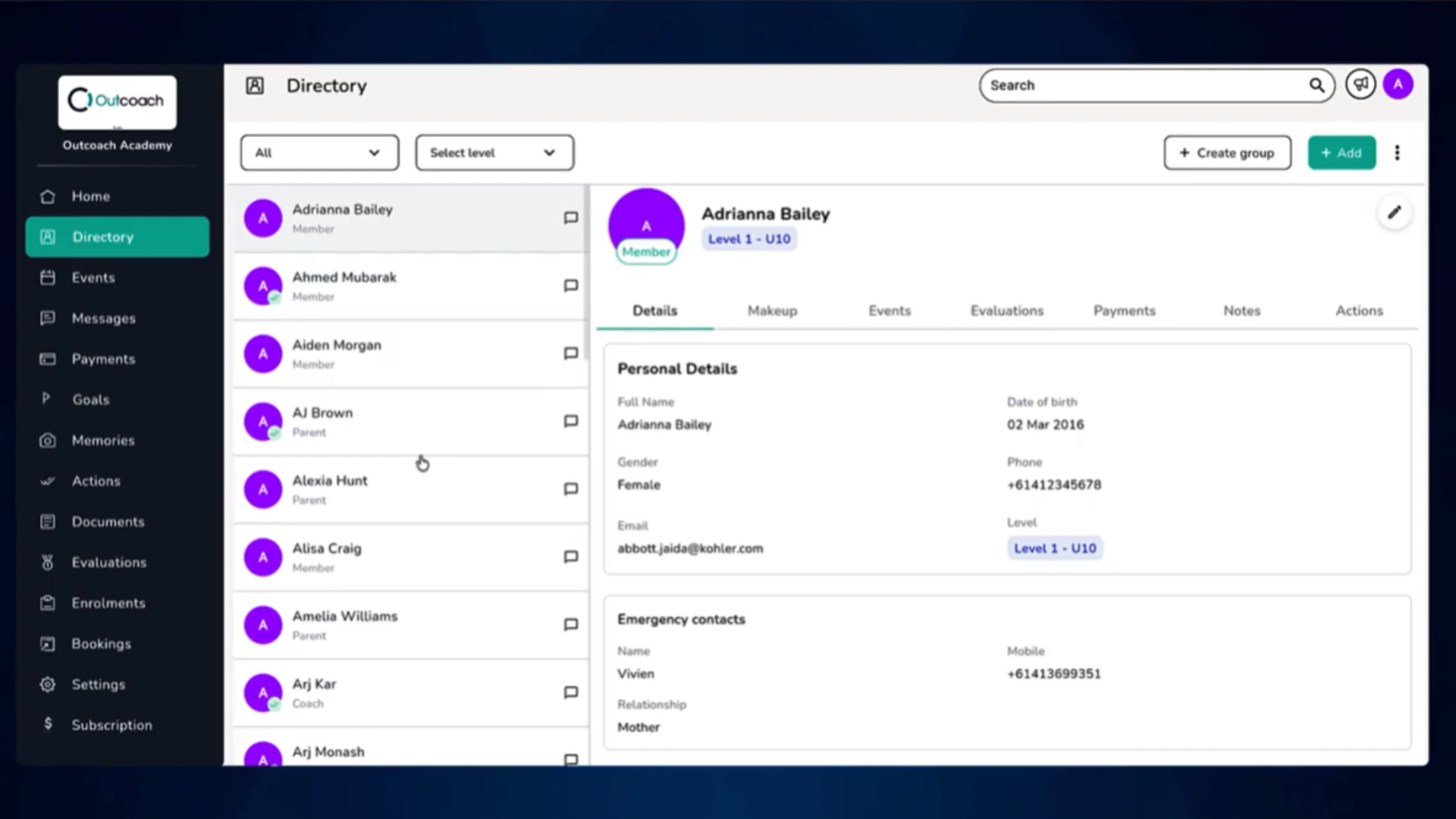
Task: Click the Level 1 - U10 tag in Personal Details
Action: coord(1055,548)
